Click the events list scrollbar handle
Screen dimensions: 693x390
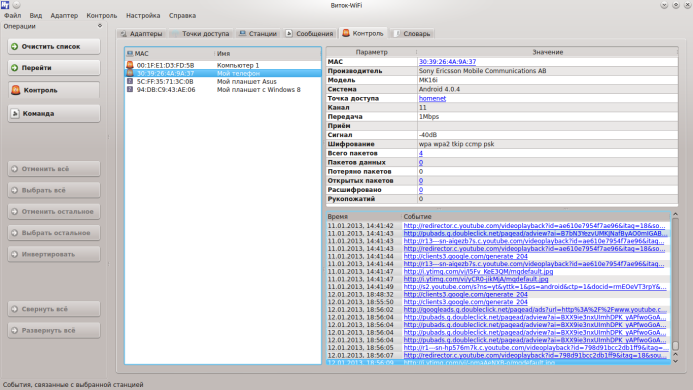tap(675, 345)
